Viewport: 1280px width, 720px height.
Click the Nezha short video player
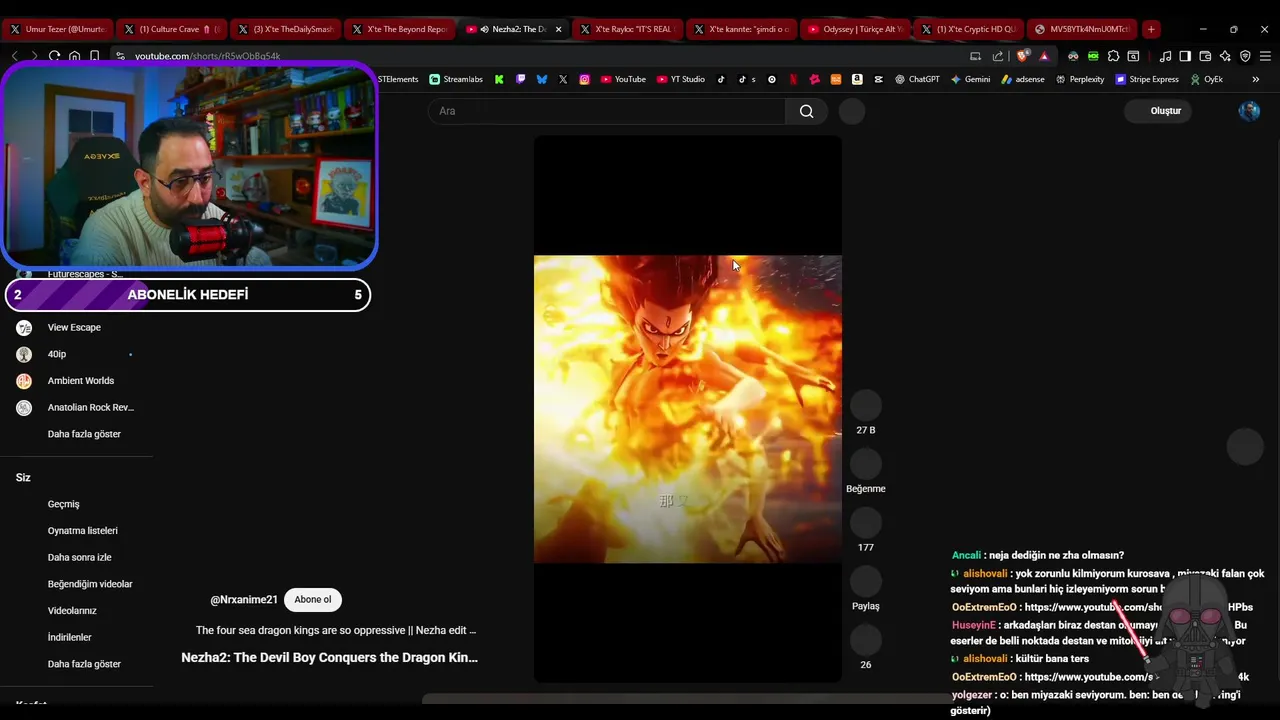click(x=688, y=409)
